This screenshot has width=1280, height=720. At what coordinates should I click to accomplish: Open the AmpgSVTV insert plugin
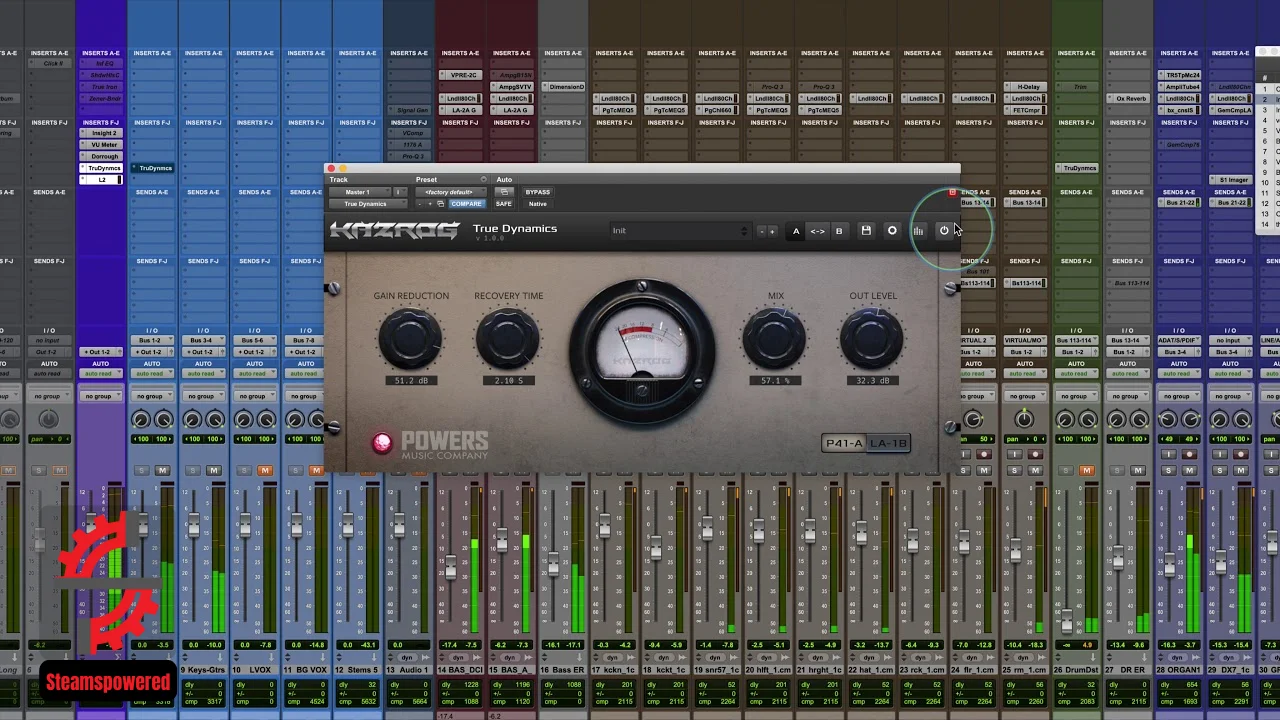click(x=512, y=87)
